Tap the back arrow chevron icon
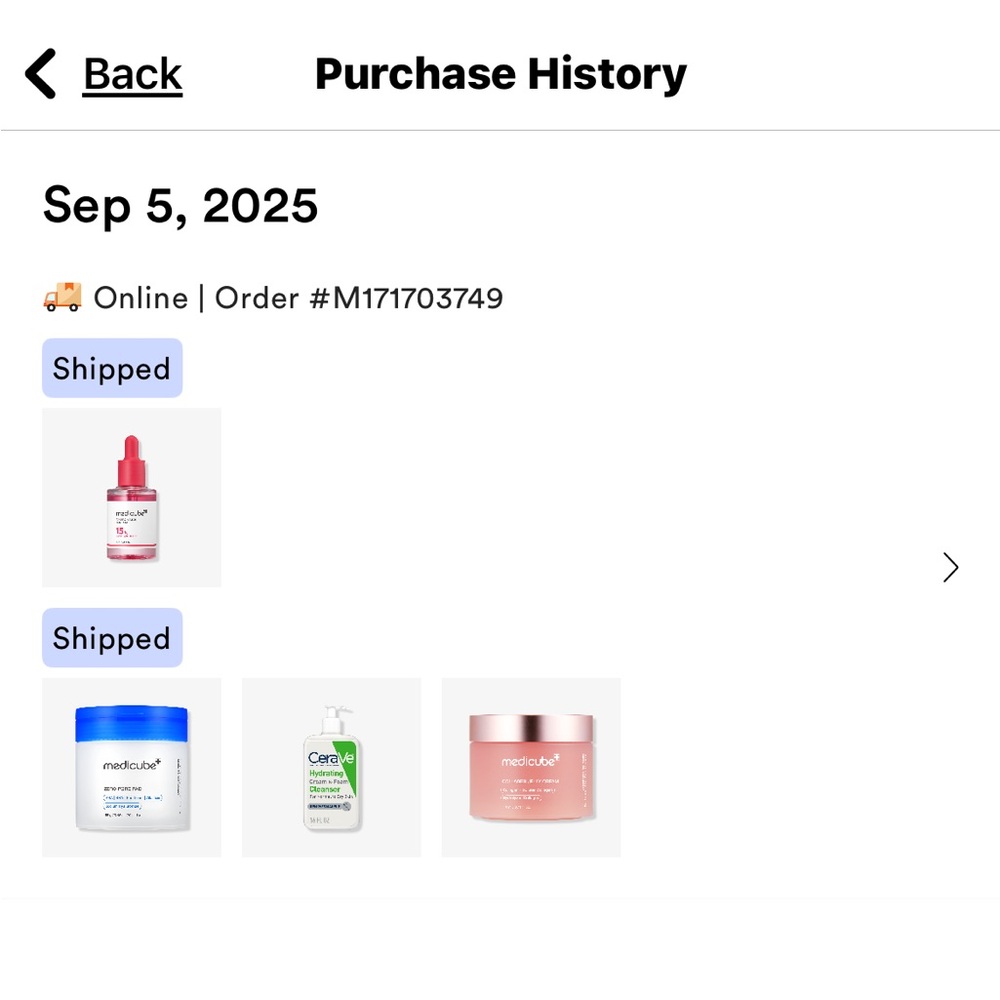Image resolution: width=1000 pixels, height=1000 pixels. point(40,73)
